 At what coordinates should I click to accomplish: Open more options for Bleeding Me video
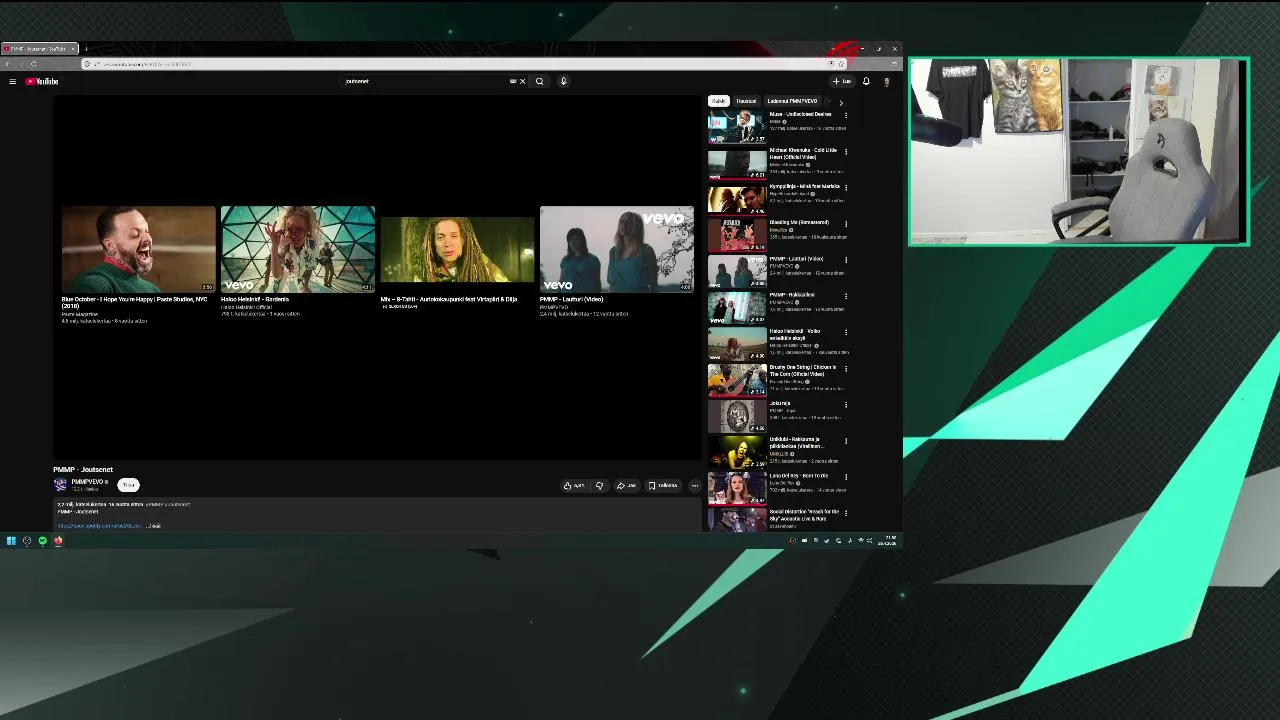[846, 223]
